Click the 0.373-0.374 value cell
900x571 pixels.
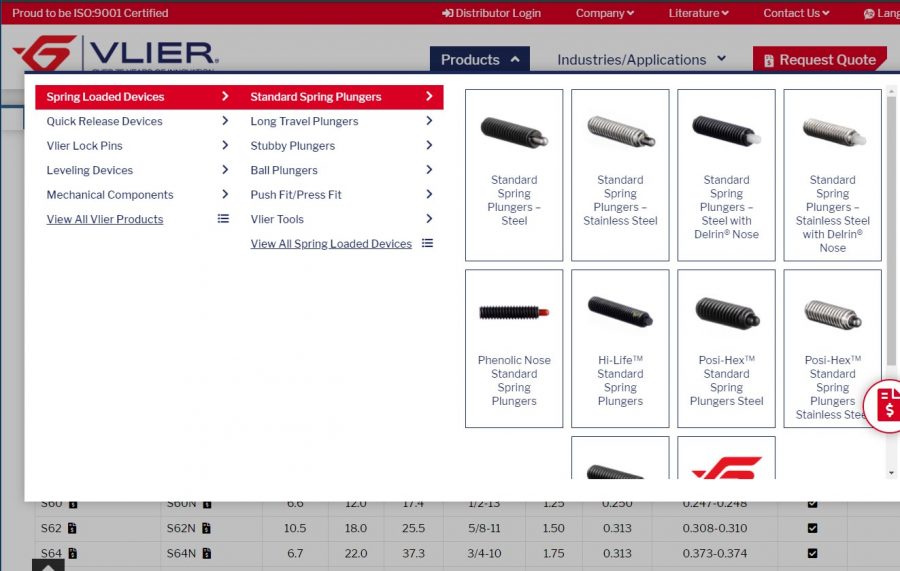[715, 553]
